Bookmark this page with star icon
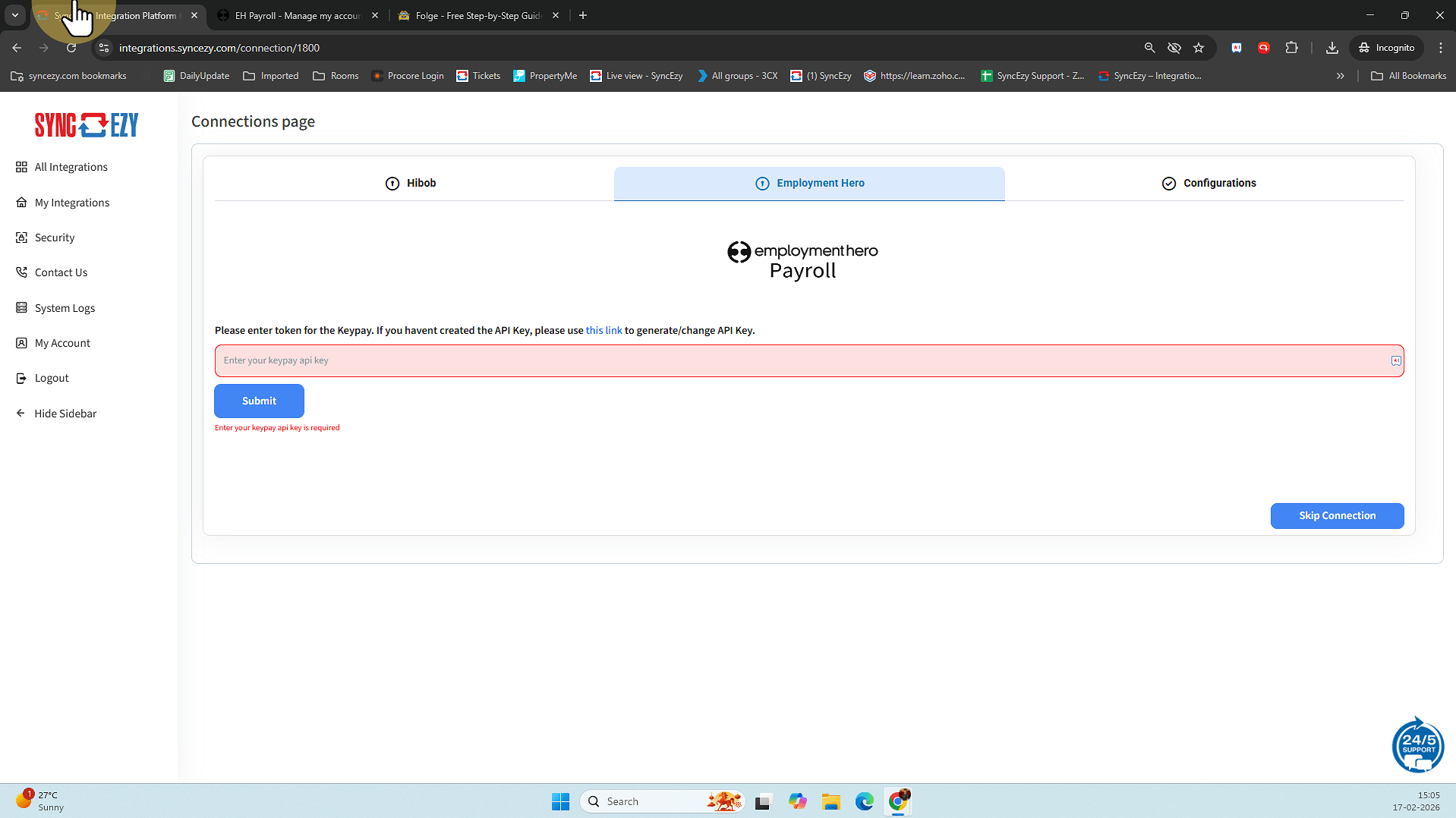Image resolution: width=1456 pixels, height=818 pixels. point(1199,48)
